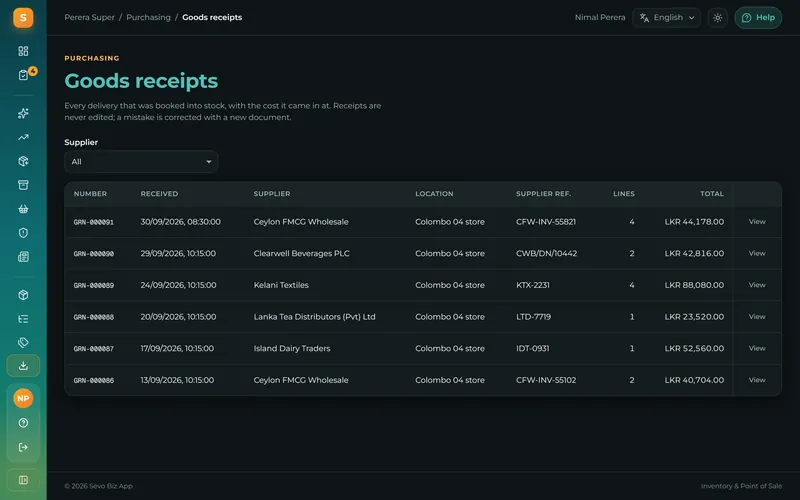Click supplier ref KTX-2231
Viewport: 800px width, 500px height.
pos(533,285)
